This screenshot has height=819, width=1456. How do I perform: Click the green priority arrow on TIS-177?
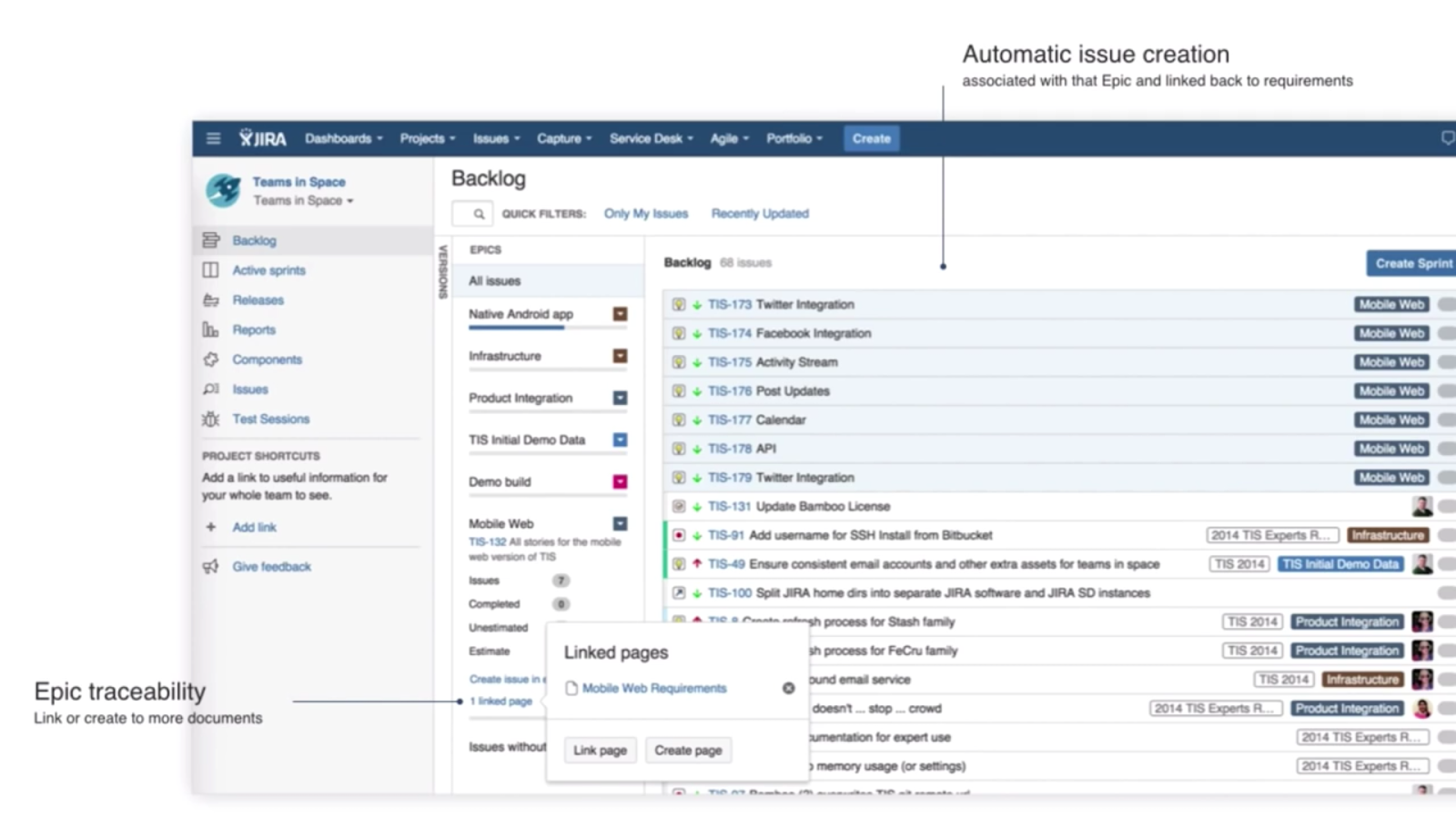697,420
